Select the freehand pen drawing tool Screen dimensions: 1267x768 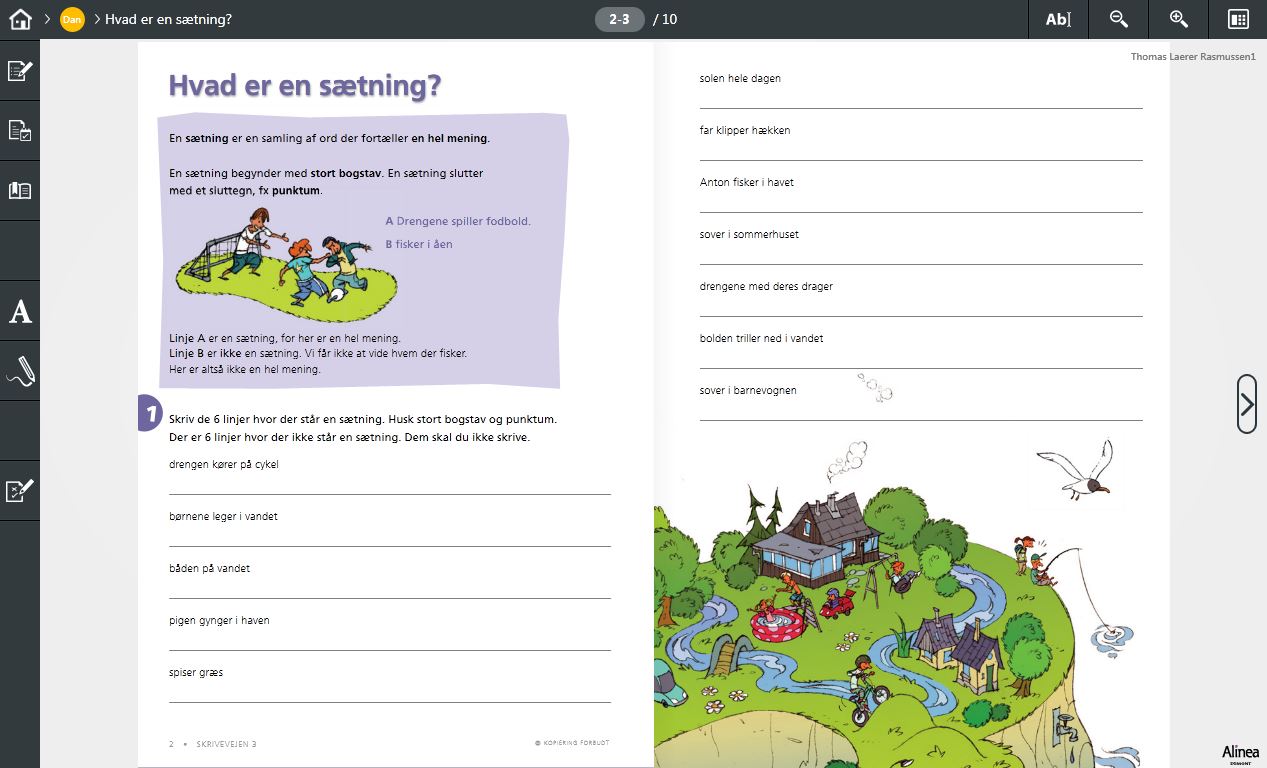click(x=20, y=371)
